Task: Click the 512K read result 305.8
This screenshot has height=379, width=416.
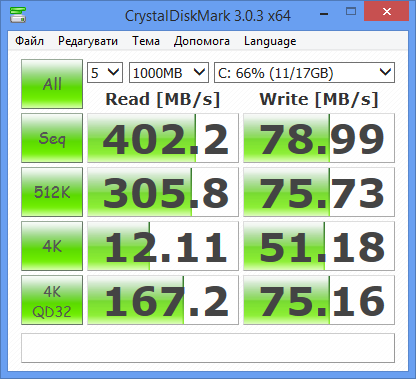Action: point(163,192)
